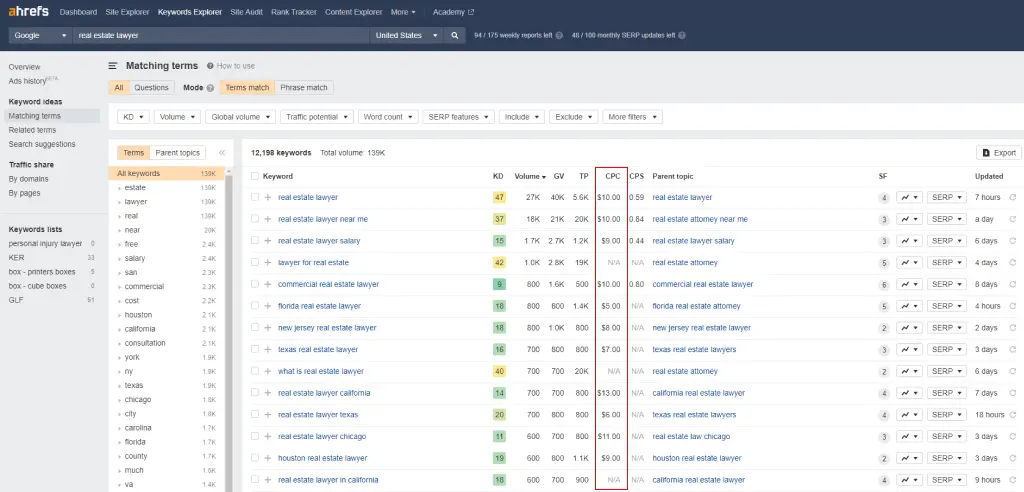Refresh the 'real estate lawyer salary' row
Image resolution: width=1024 pixels, height=492 pixels.
[1012, 240]
